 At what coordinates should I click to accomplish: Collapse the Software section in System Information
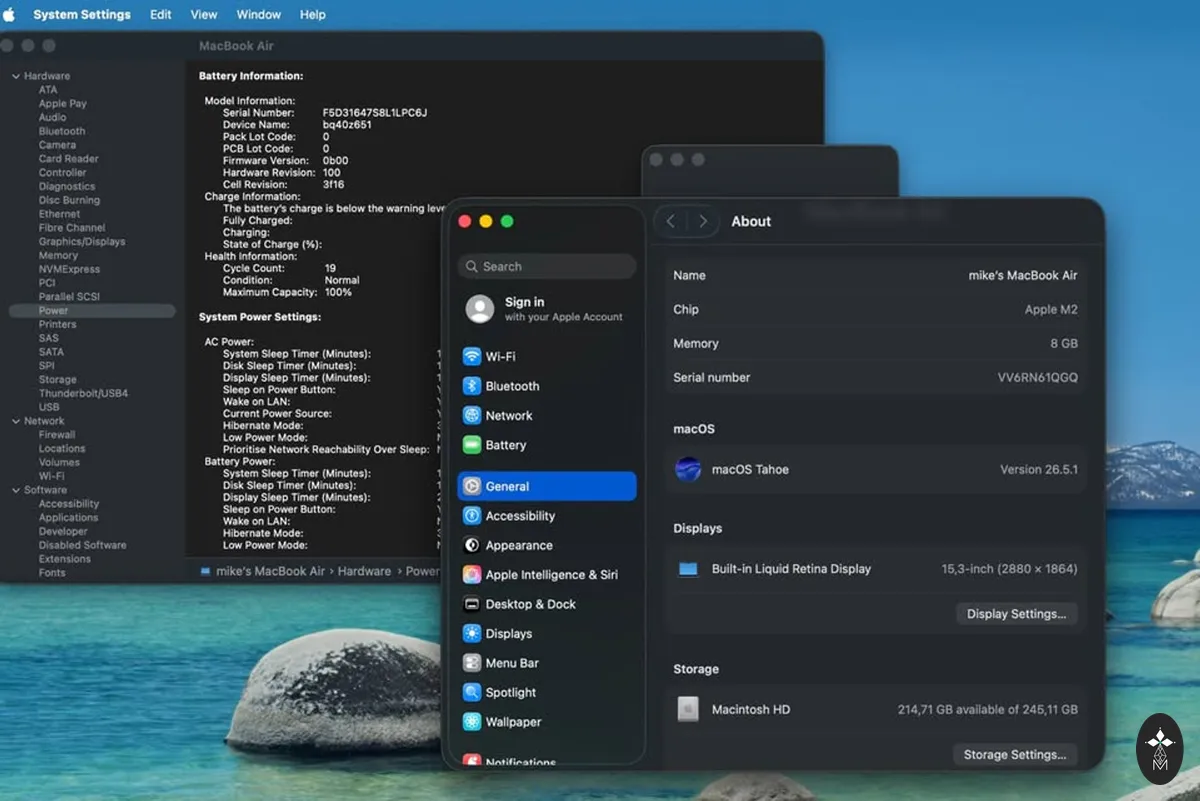click(x=16, y=490)
